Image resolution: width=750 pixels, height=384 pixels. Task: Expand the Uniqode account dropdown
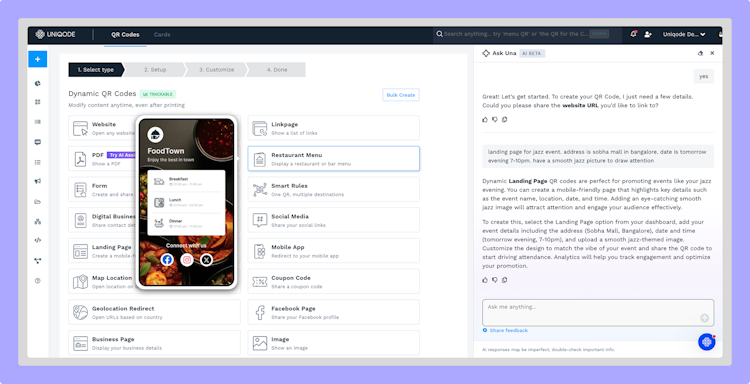(684, 34)
